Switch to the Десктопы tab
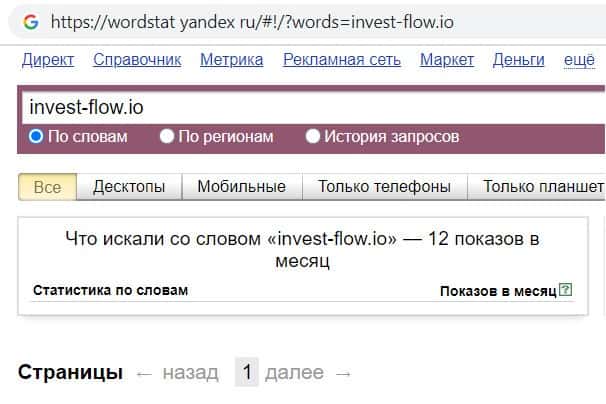606x404 pixels. point(129,187)
